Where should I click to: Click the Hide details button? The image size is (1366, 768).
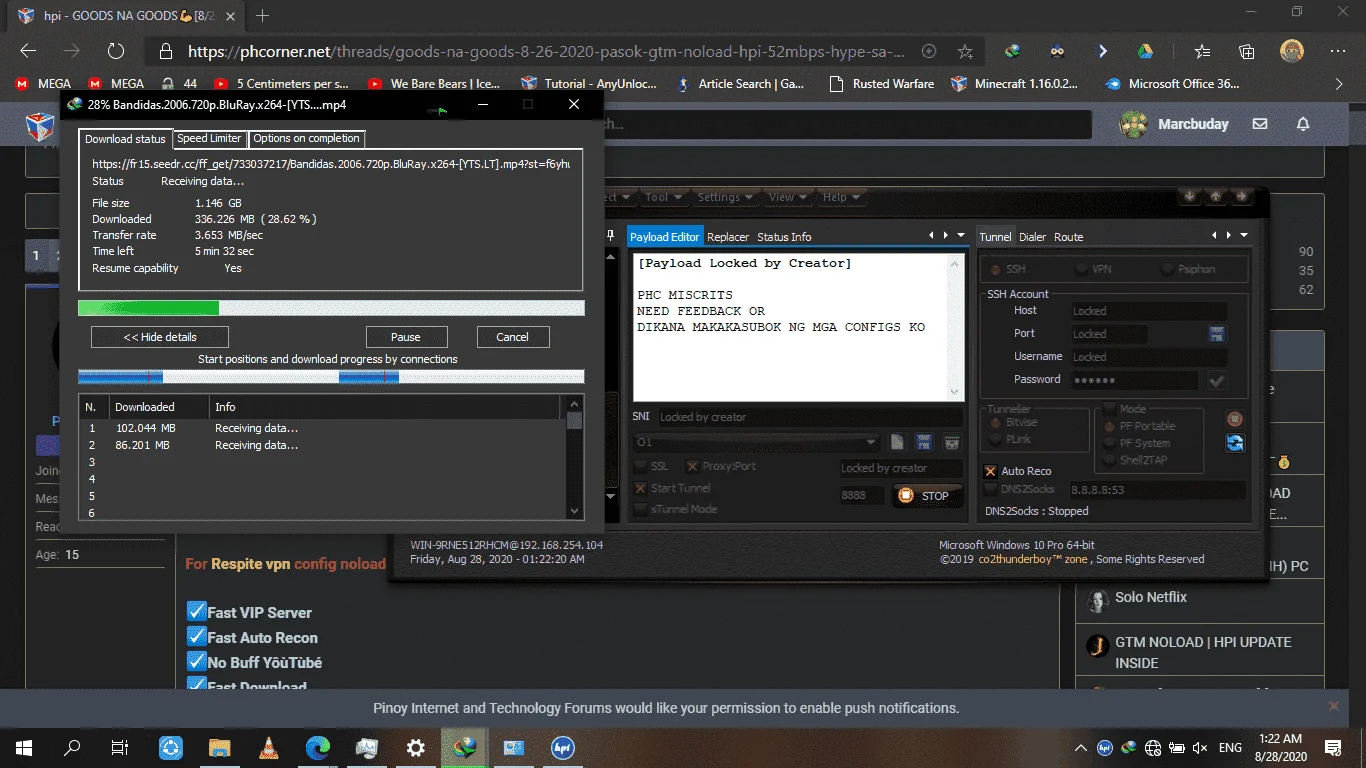pos(160,337)
